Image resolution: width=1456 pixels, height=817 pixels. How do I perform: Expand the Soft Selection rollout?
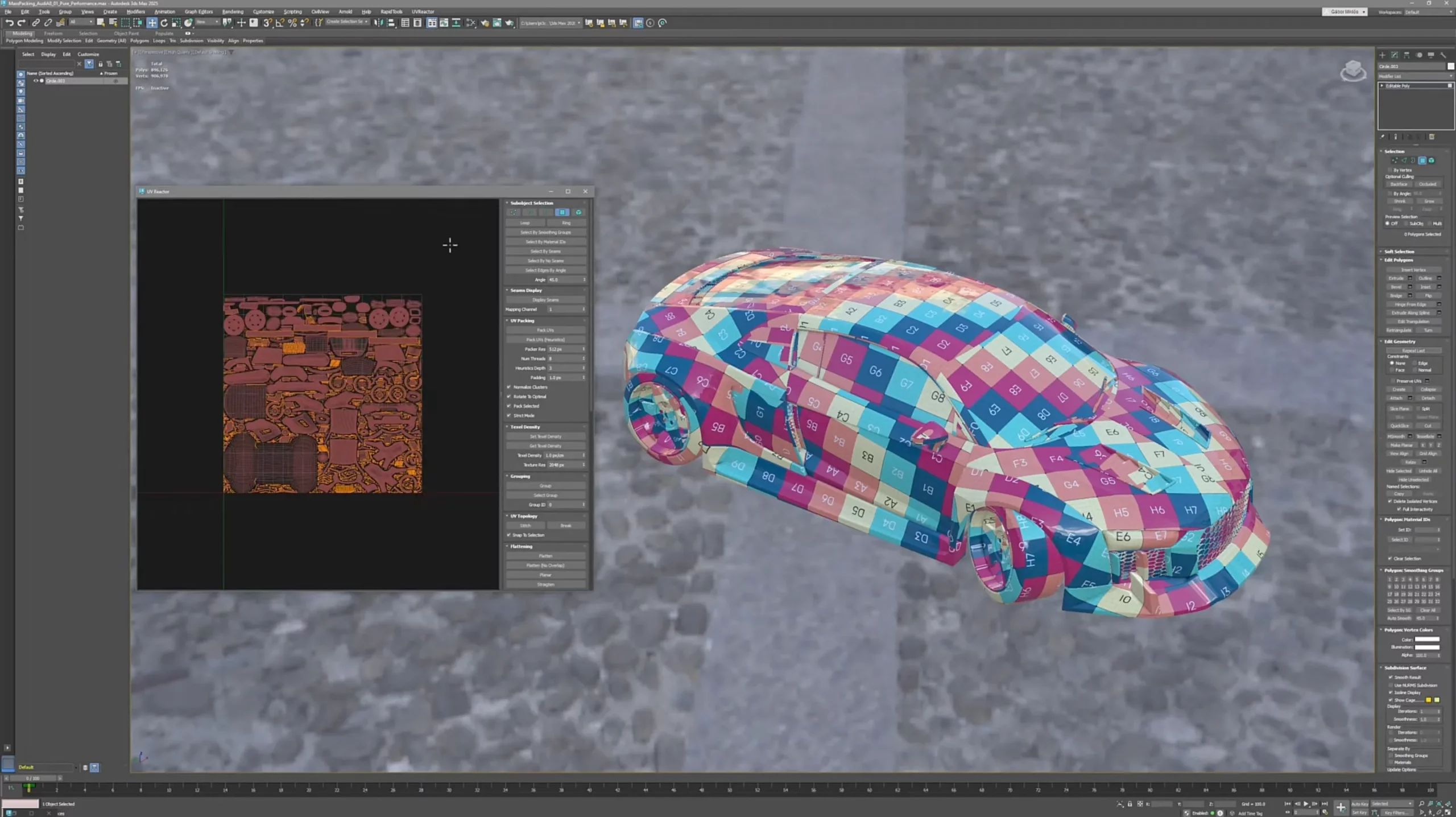[1399, 251]
